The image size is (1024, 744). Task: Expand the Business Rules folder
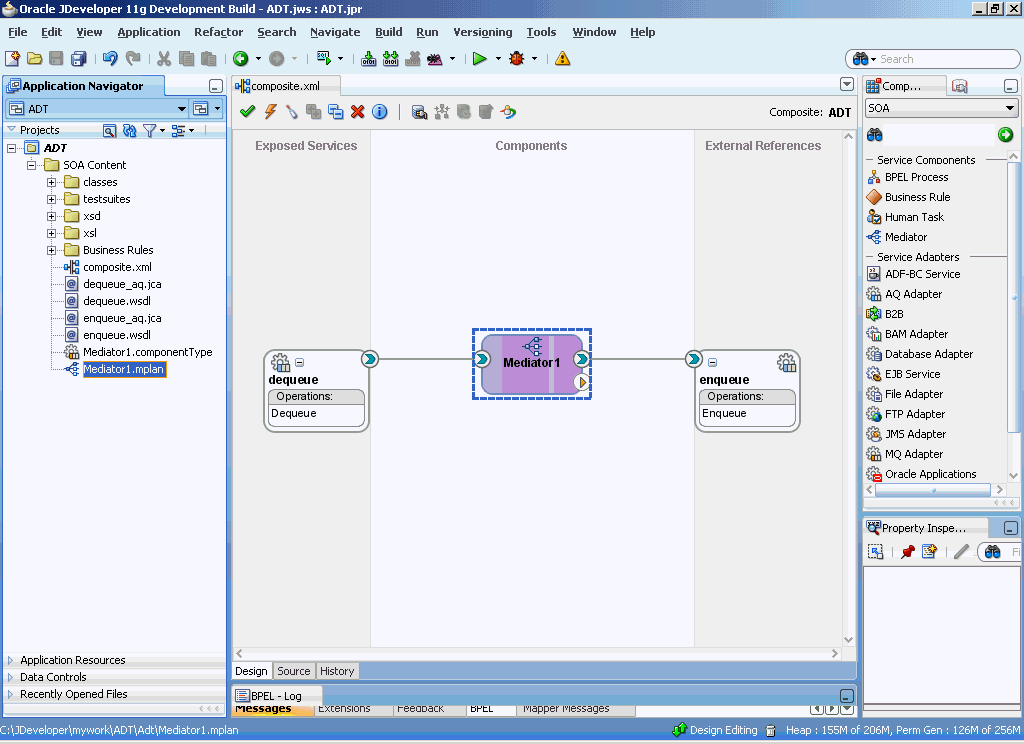point(51,250)
